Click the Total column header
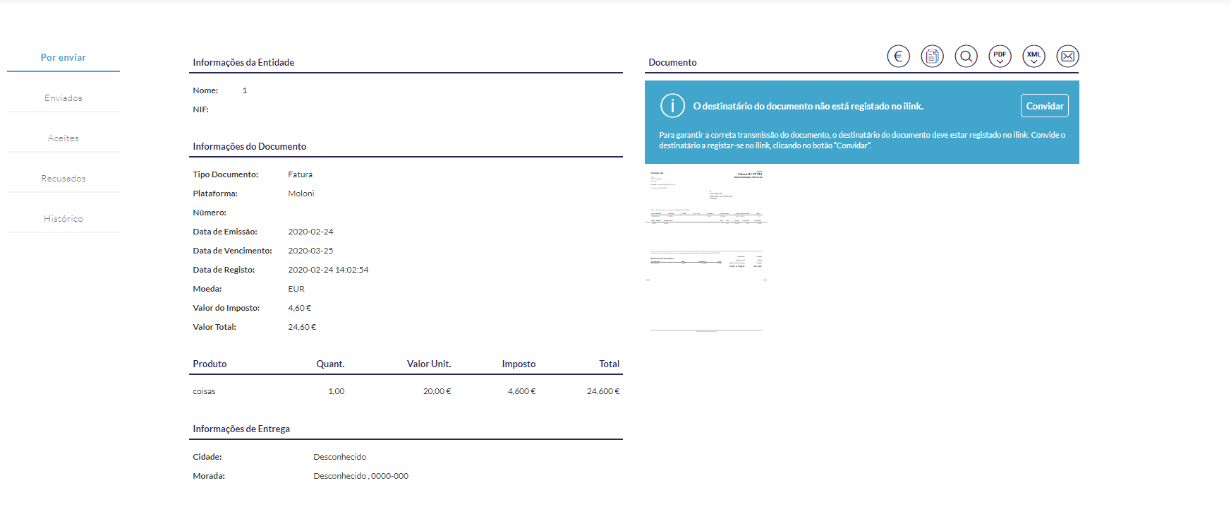The width and height of the screenshot is (1231, 519). 609,364
